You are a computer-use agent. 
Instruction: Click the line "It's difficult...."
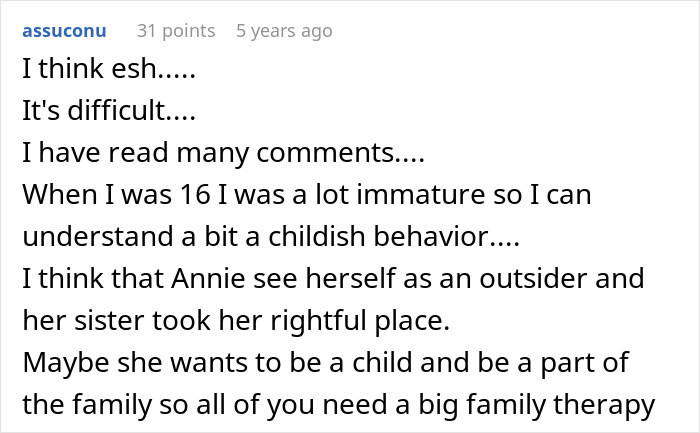pyautogui.click(x=99, y=114)
